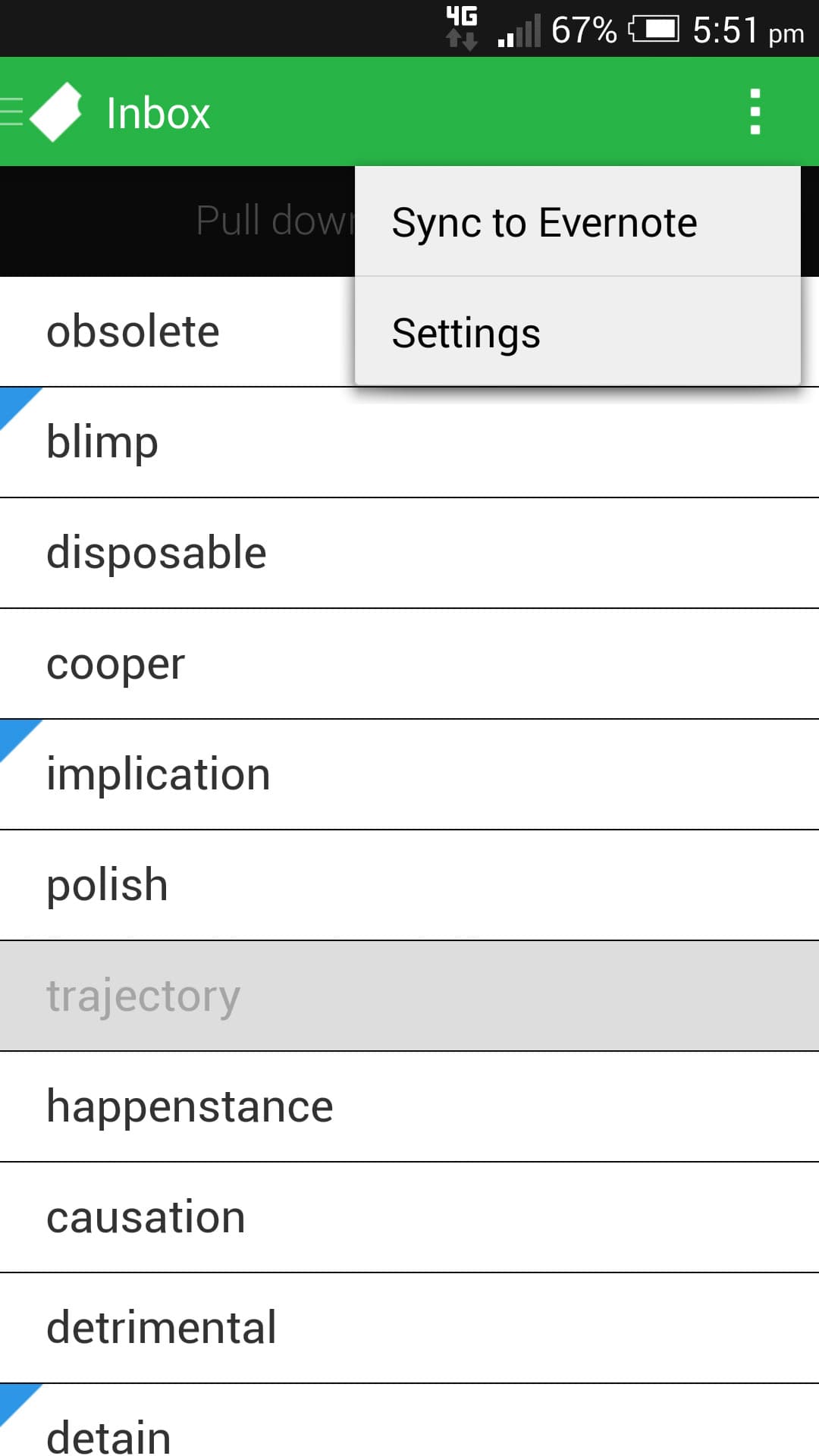Open the cooper word entry
Viewport: 819px width, 1456px height.
pyautogui.click(x=115, y=664)
